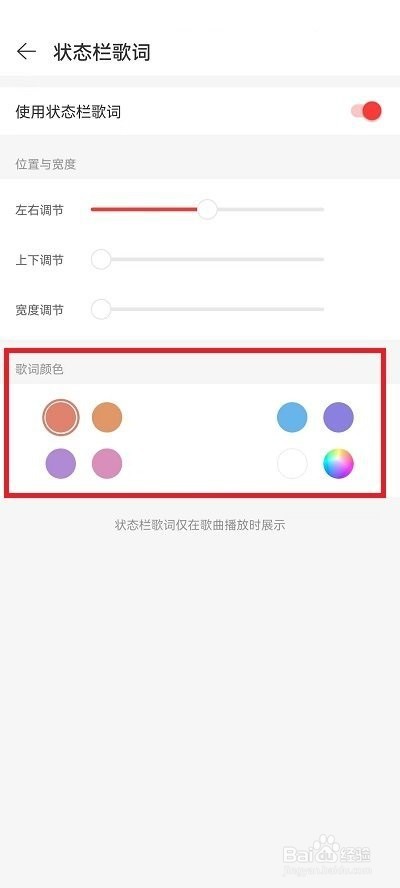Screen dimensions: 400x888
Task: Select the light purple lyric color
Action: 61,464
